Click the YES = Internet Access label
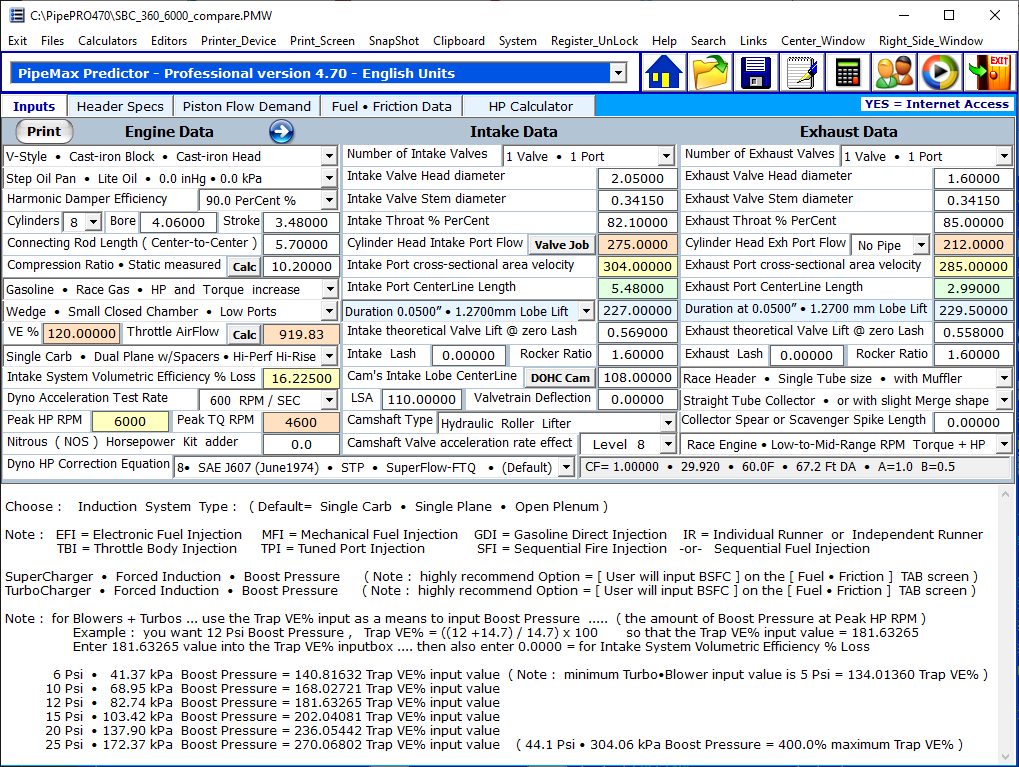Screen dimensions: 1019x767 point(936,104)
